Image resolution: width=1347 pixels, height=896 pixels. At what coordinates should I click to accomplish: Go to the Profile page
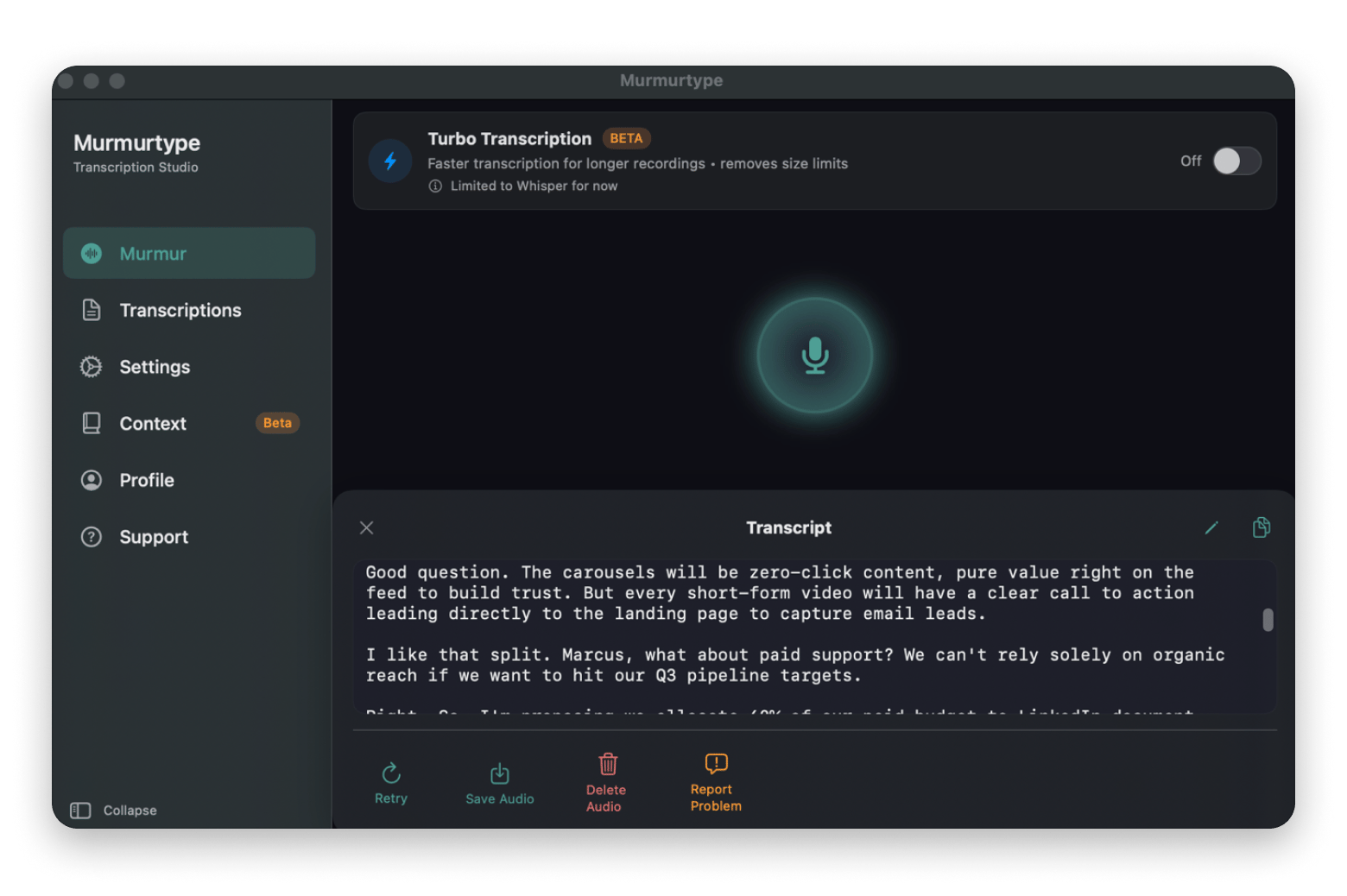(x=189, y=480)
